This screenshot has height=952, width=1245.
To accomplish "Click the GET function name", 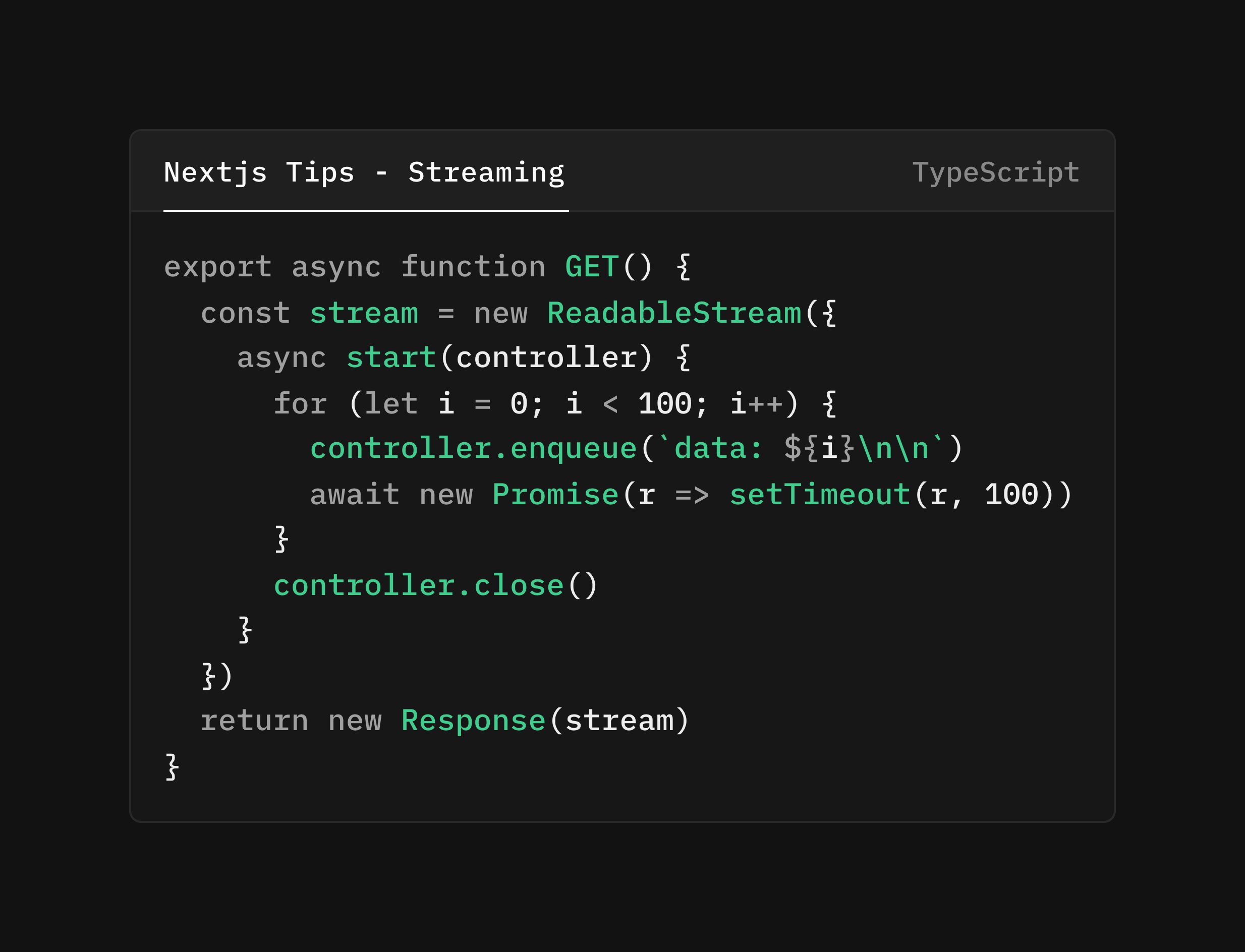I will (x=591, y=267).
